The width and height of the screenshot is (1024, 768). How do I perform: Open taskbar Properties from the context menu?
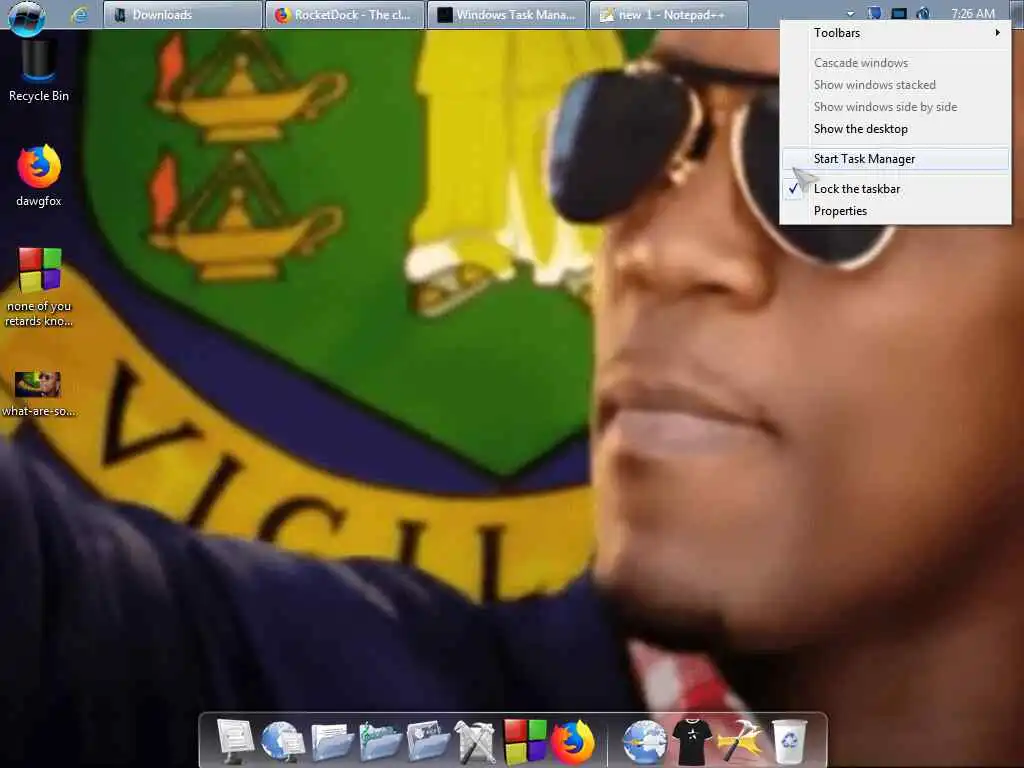point(895,211)
